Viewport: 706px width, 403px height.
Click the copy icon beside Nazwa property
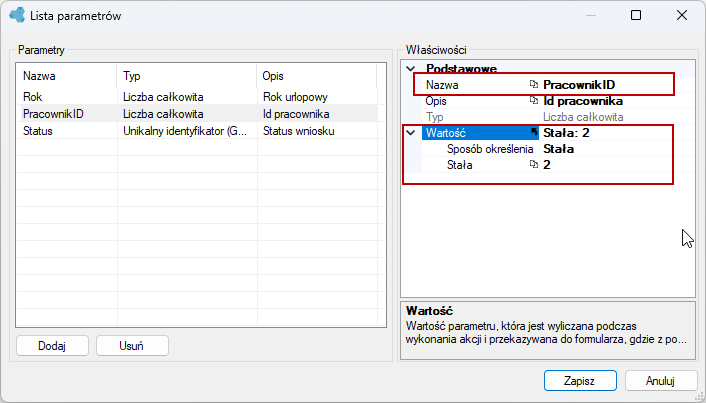(534, 84)
